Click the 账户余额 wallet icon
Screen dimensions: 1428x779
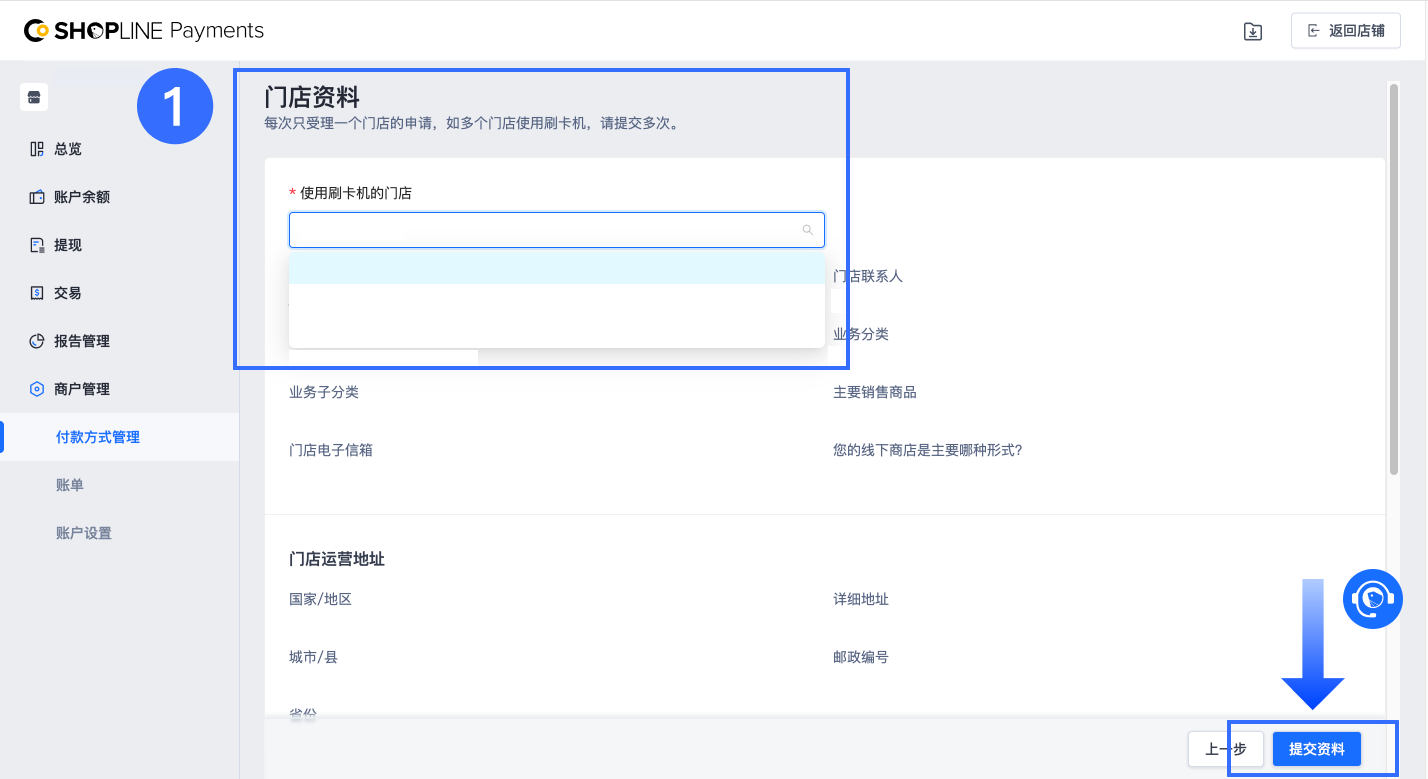tap(37, 197)
